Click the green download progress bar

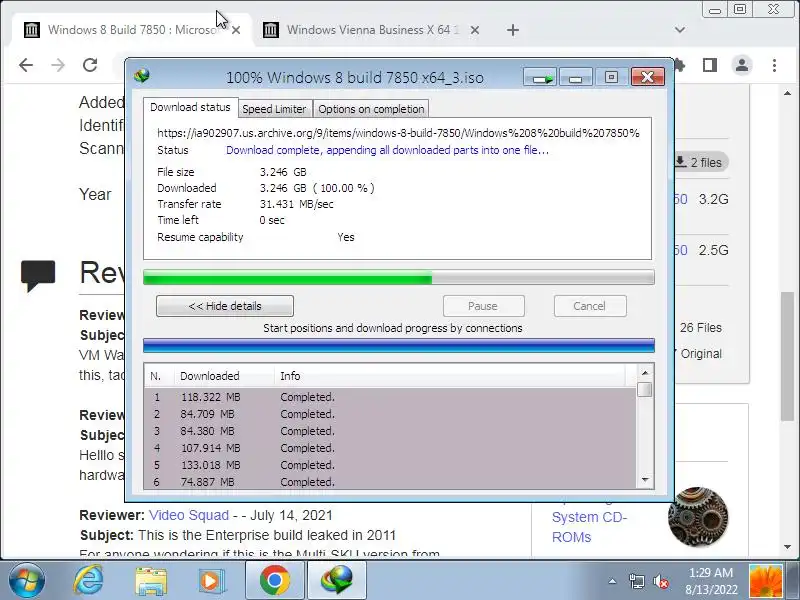click(398, 278)
